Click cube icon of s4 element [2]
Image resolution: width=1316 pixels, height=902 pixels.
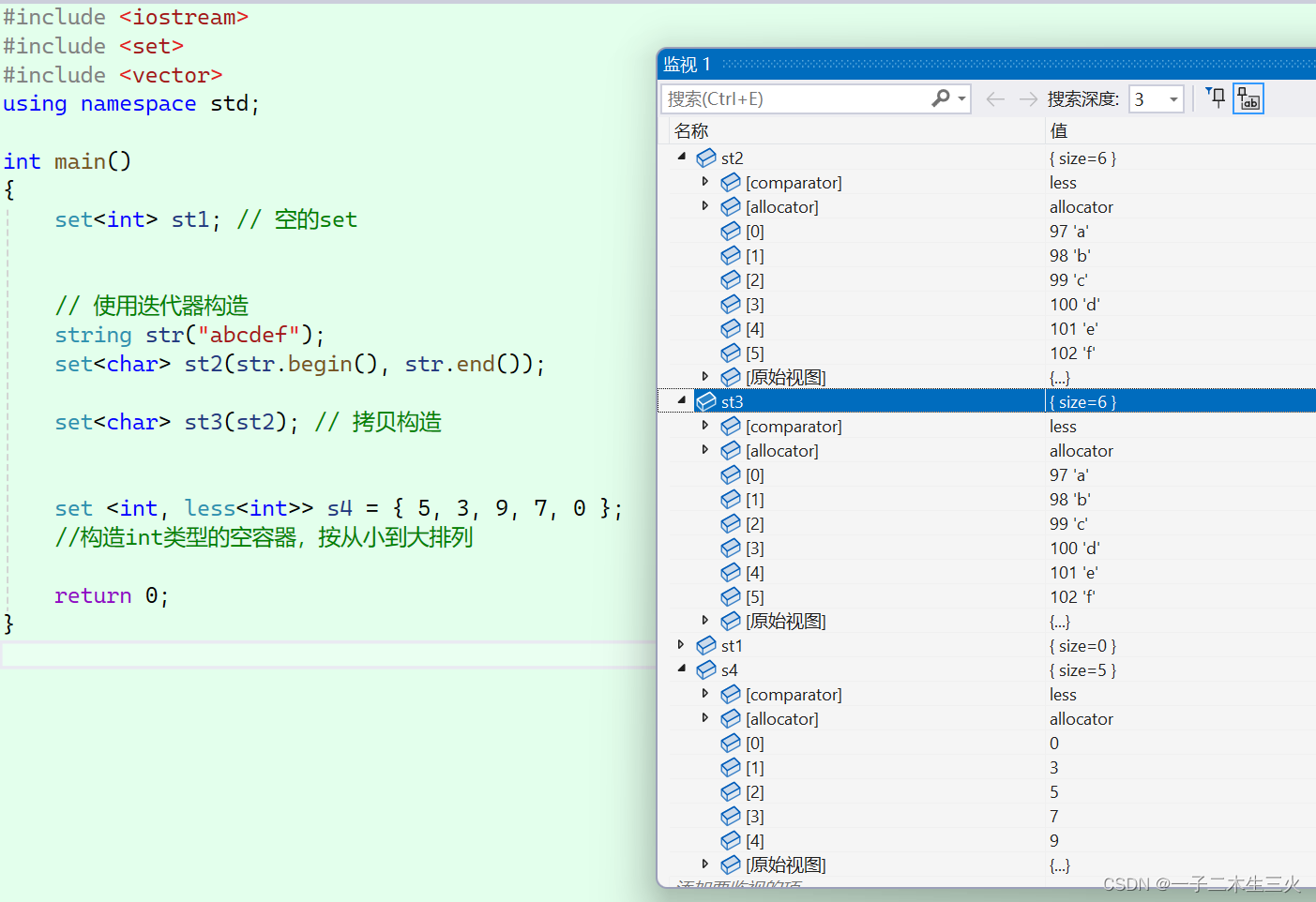tap(731, 791)
